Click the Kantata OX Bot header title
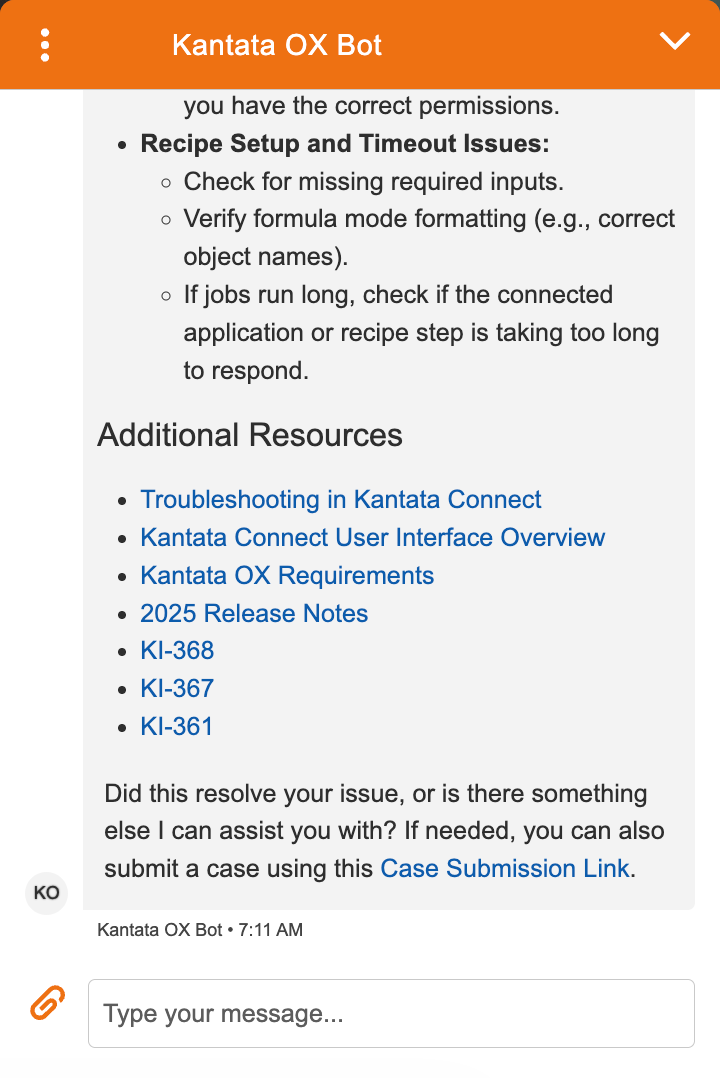 (276, 45)
